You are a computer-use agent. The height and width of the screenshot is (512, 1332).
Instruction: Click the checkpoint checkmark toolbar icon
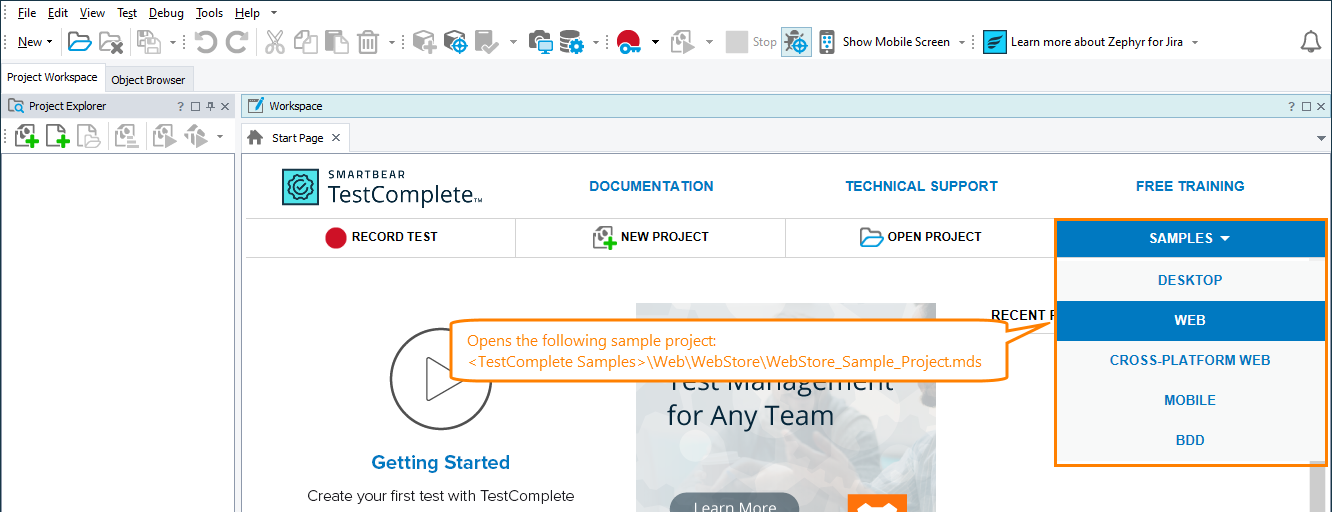point(486,42)
